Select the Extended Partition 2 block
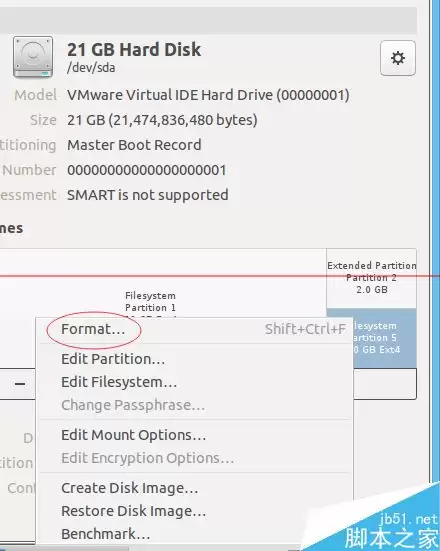The image size is (440, 551). [x=371, y=278]
